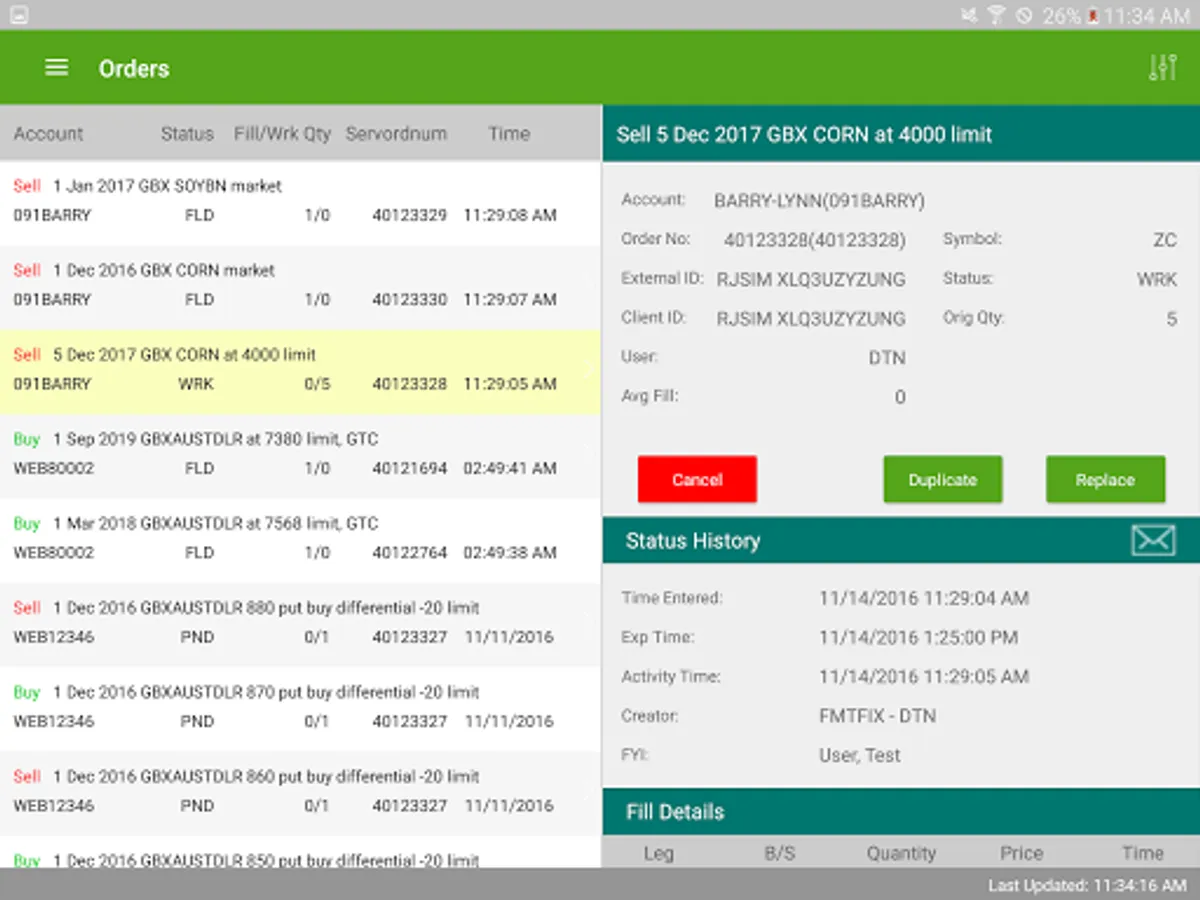This screenshot has width=1200, height=900.
Task: Select Sell GBXAUSTDLR 880 put order
Action: tap(300, 625)
